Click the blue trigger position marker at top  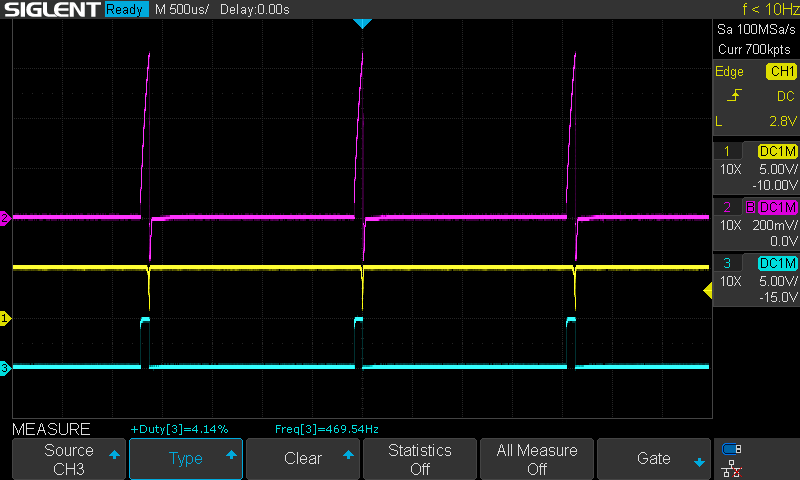click(363, 23)
